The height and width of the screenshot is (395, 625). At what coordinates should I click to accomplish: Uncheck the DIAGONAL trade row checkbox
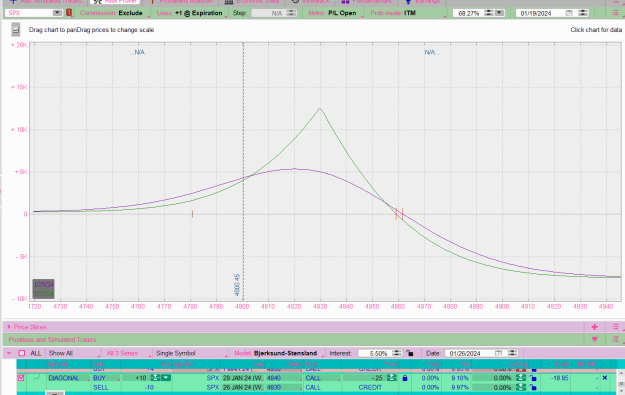(x=21, y=378)
